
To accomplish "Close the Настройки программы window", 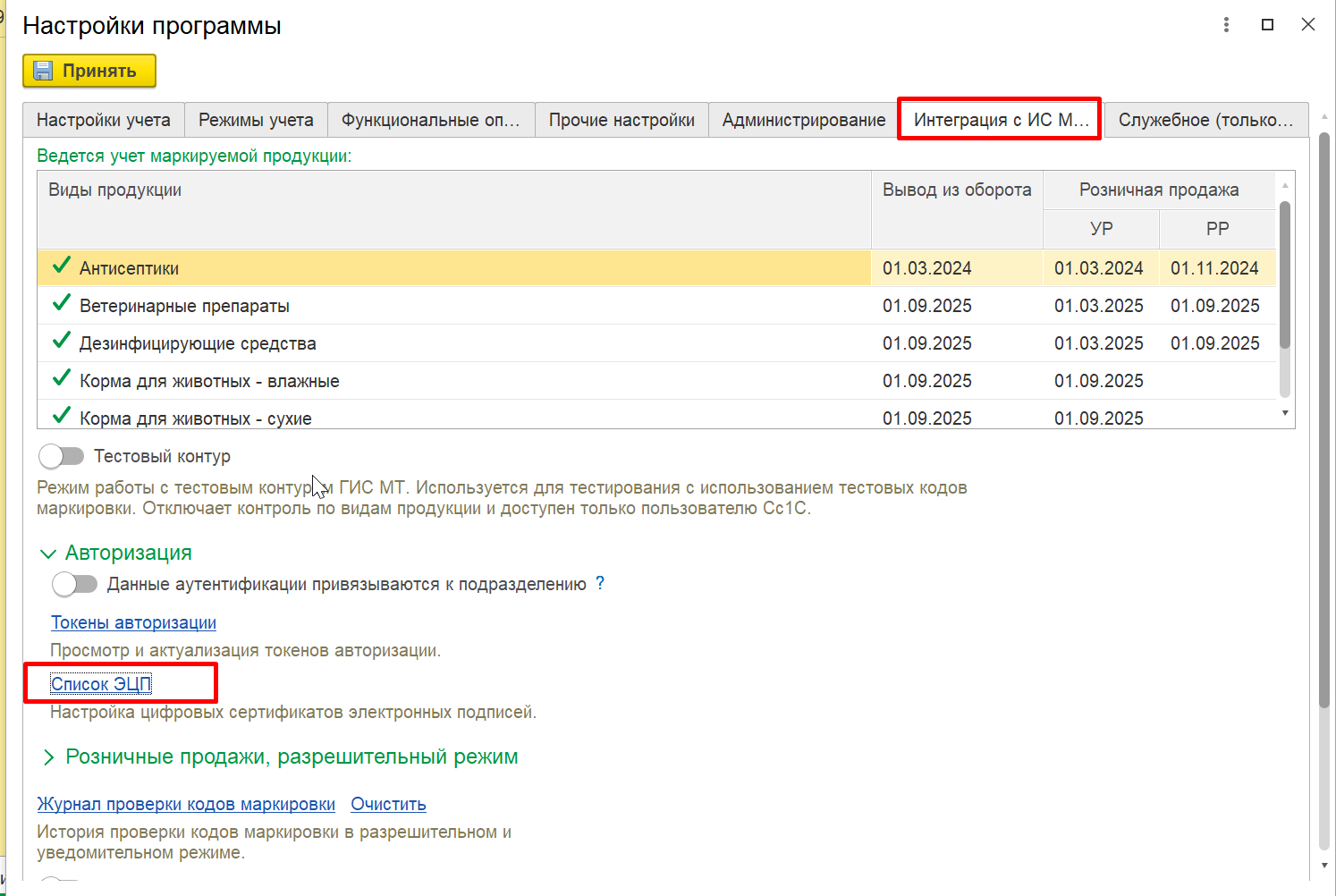I will pos(1307,25).
